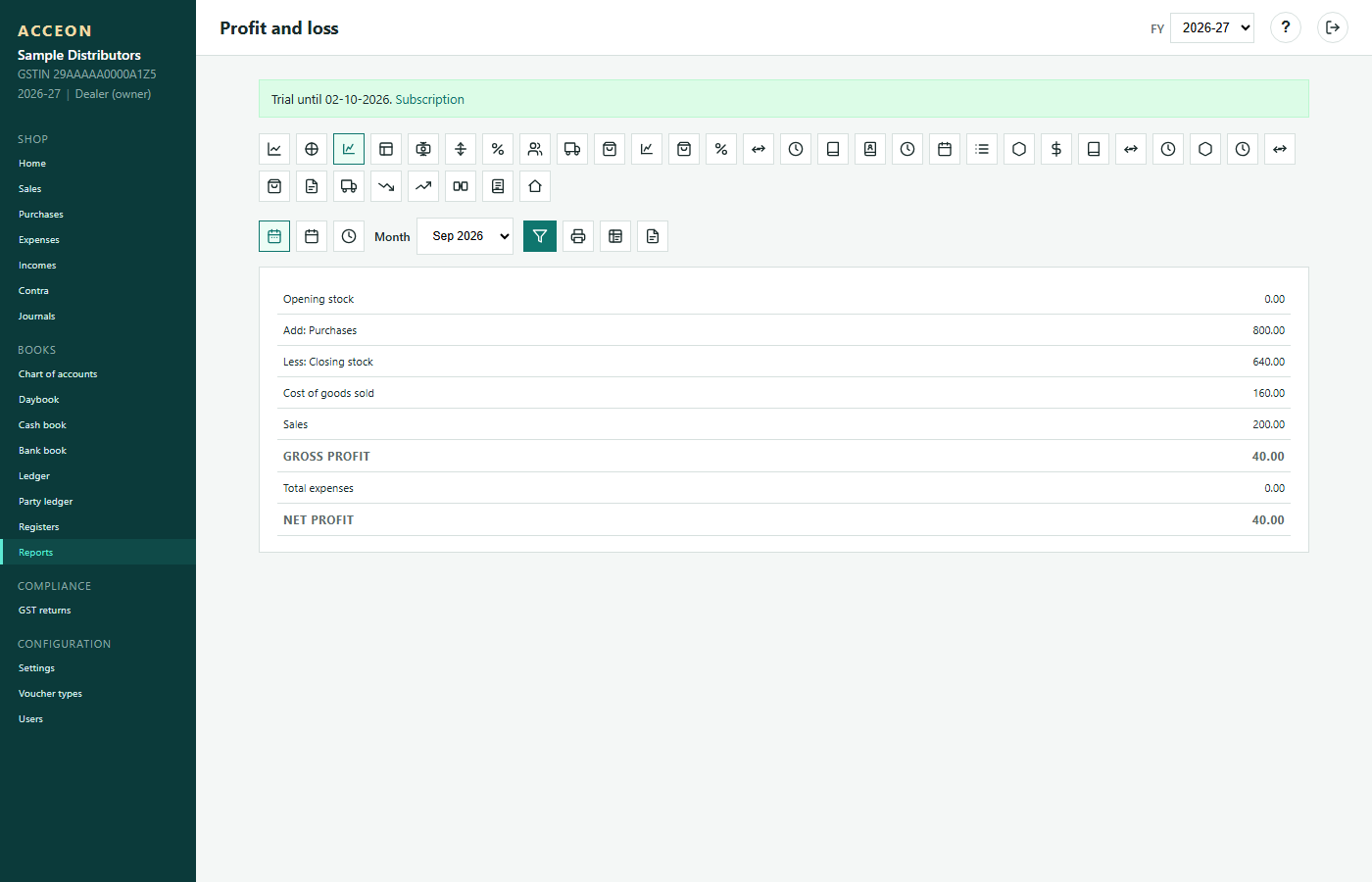Screen dimensions: 1372x882
Task: Select the highlighted calendar grid period icon
Action: click(274, 236)
